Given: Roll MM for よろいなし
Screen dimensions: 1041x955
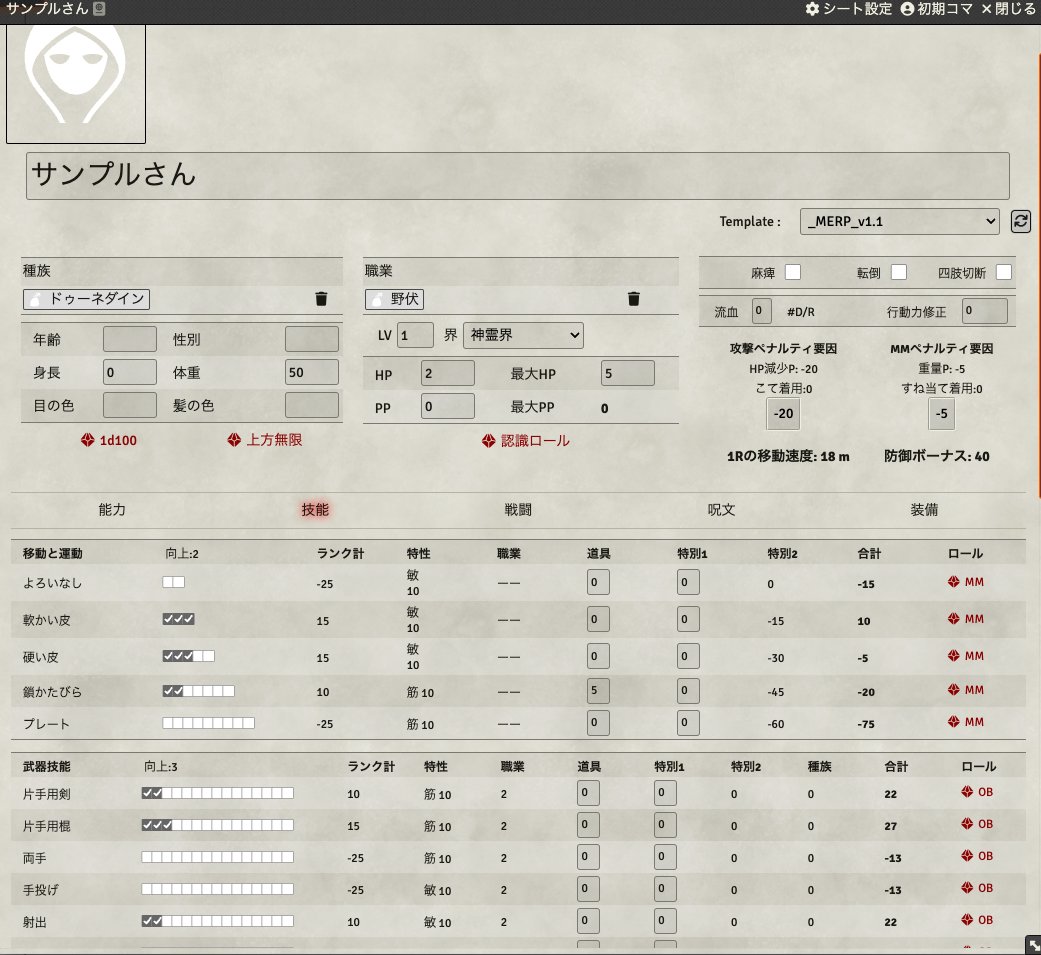Looking at the screenshot, I should coord(965,582).
